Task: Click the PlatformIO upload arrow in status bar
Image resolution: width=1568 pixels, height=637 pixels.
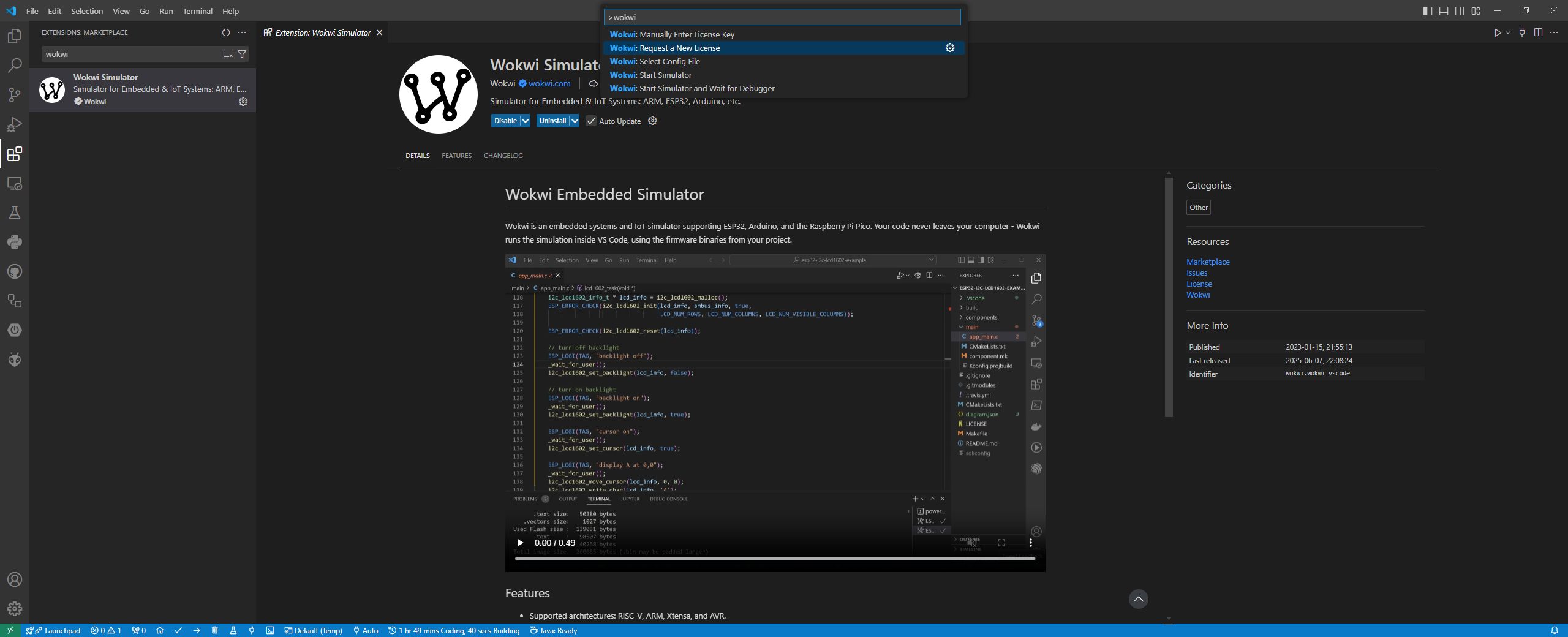Action: [197, 630]
